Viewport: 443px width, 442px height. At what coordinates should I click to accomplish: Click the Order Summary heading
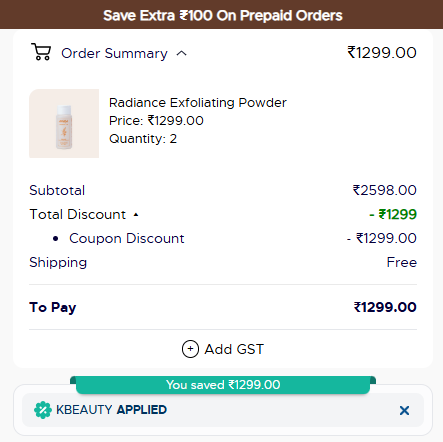click(x=114, y=53)
